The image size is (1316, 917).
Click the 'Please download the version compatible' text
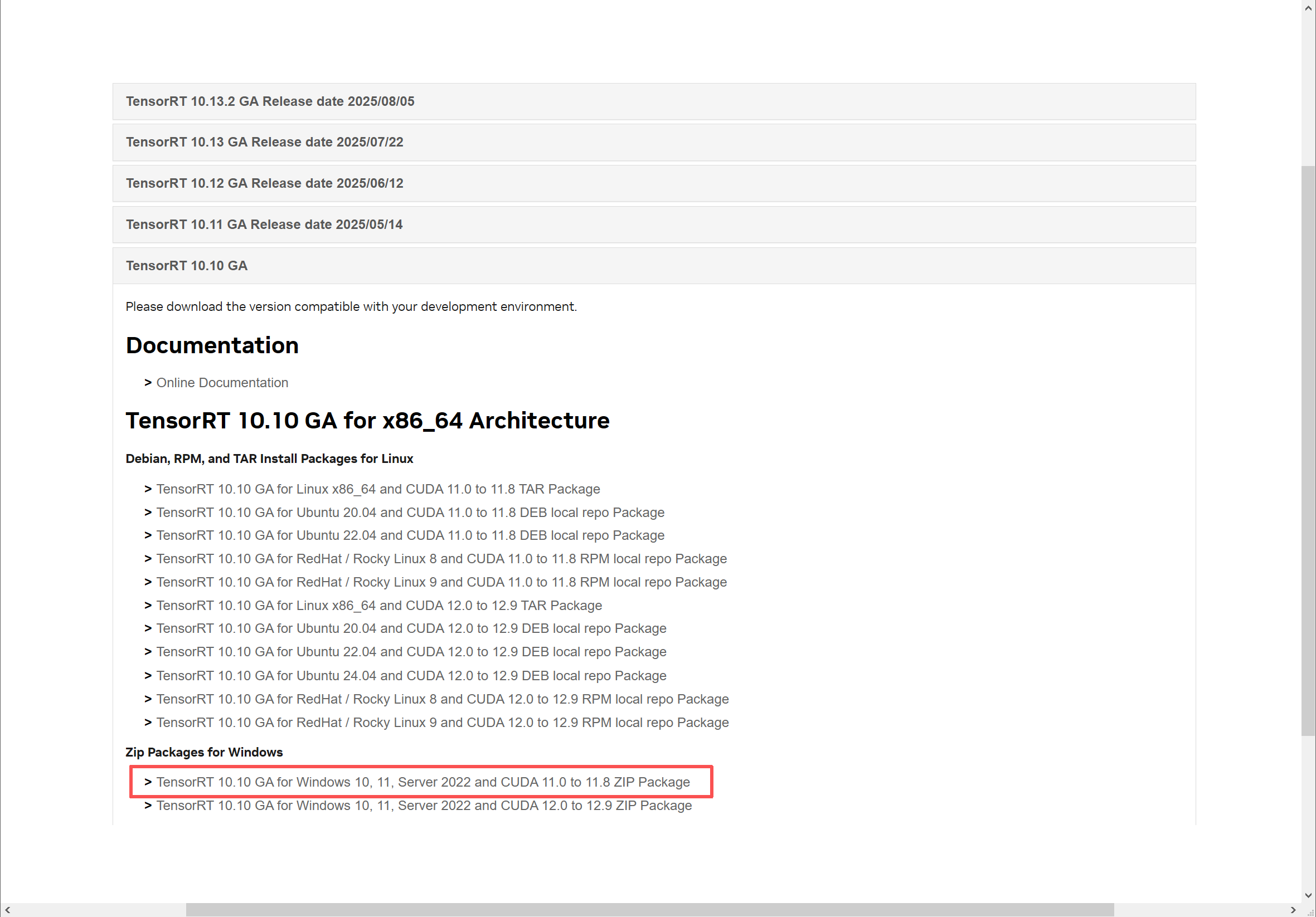[351, 307]
